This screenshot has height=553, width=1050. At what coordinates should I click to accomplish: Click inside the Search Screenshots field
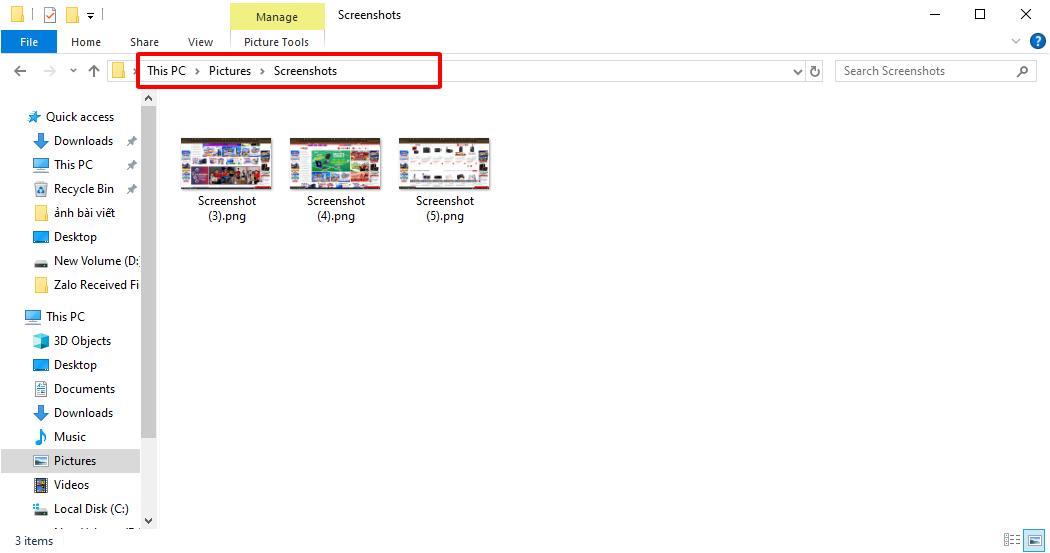coord(926,71)
